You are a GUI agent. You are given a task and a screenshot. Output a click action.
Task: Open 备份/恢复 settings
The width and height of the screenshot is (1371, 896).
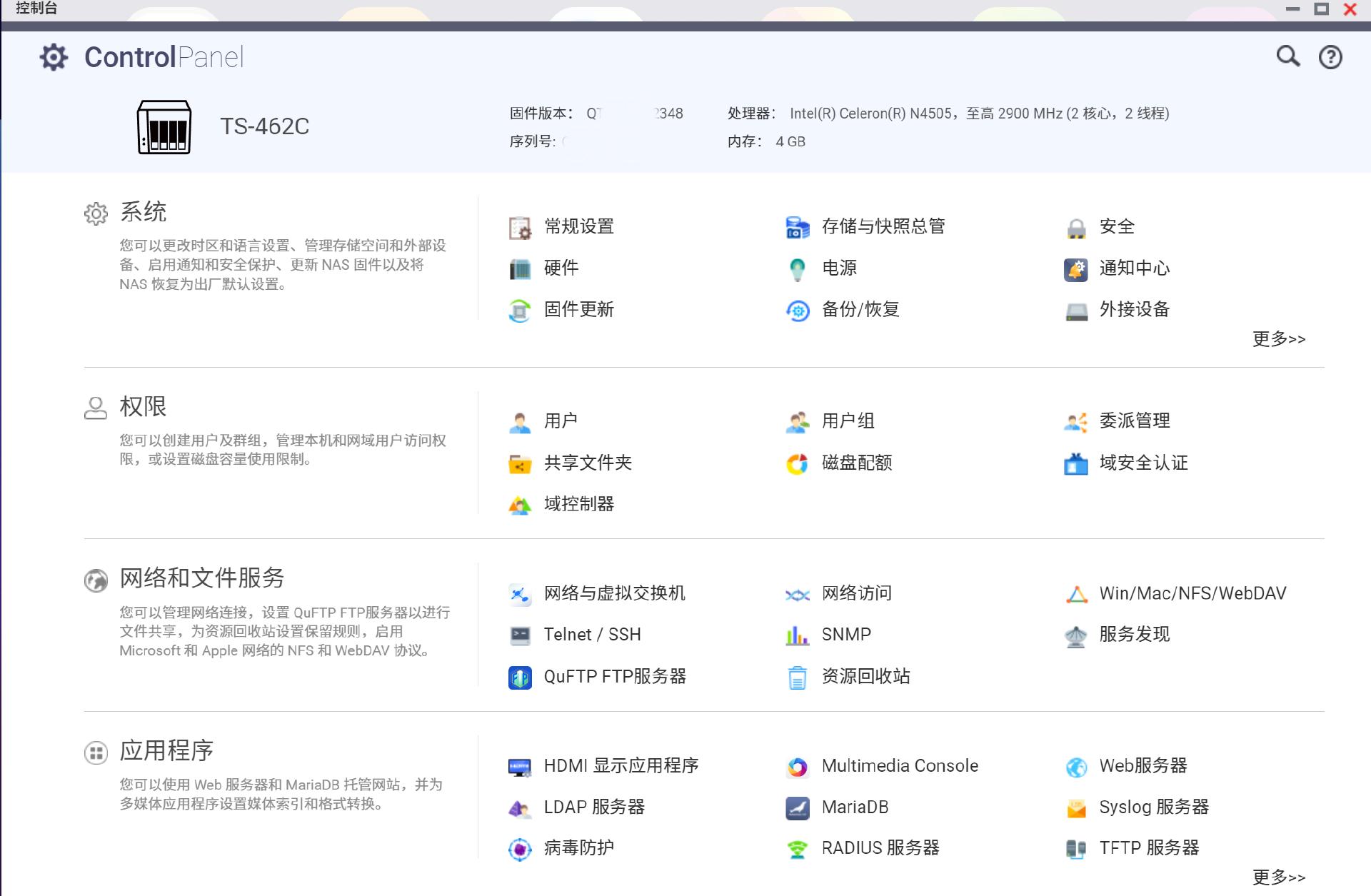pyautogui.click(x=860, y=310)
